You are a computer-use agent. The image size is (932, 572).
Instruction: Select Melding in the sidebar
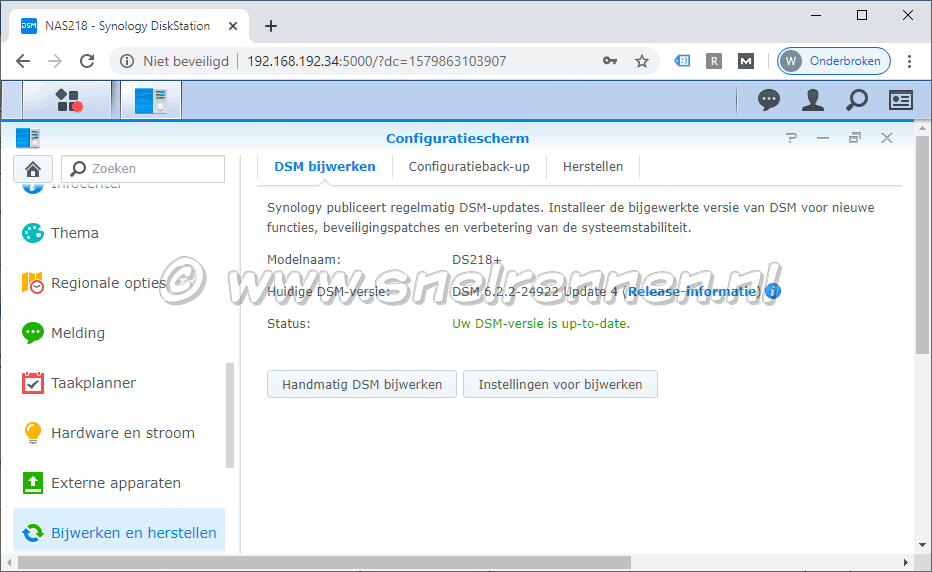tap(119, 333)
